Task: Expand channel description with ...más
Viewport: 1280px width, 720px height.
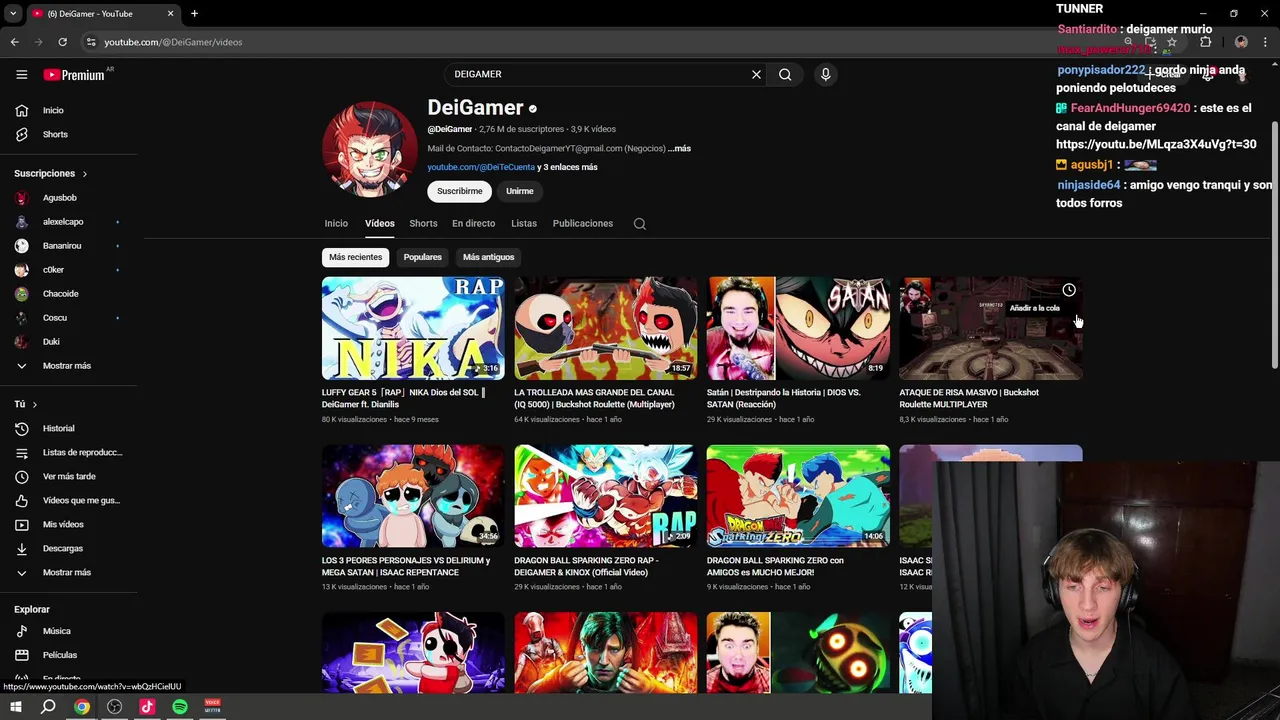Action: 680,148
